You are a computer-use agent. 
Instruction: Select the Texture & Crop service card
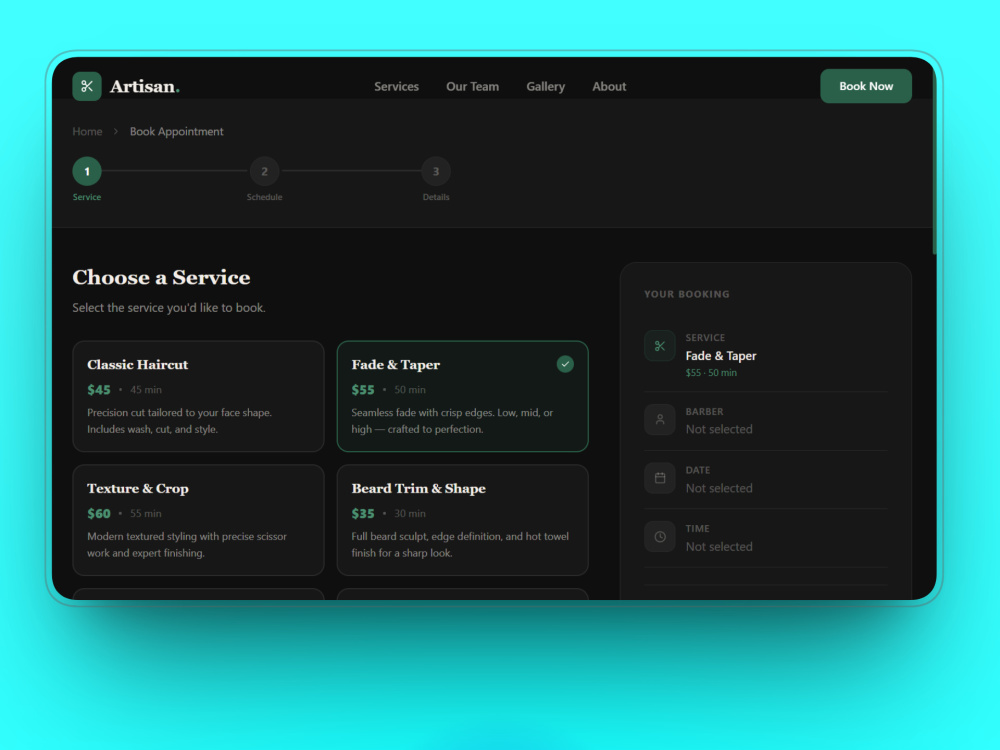pyautogui.click(x=198, y=520)
